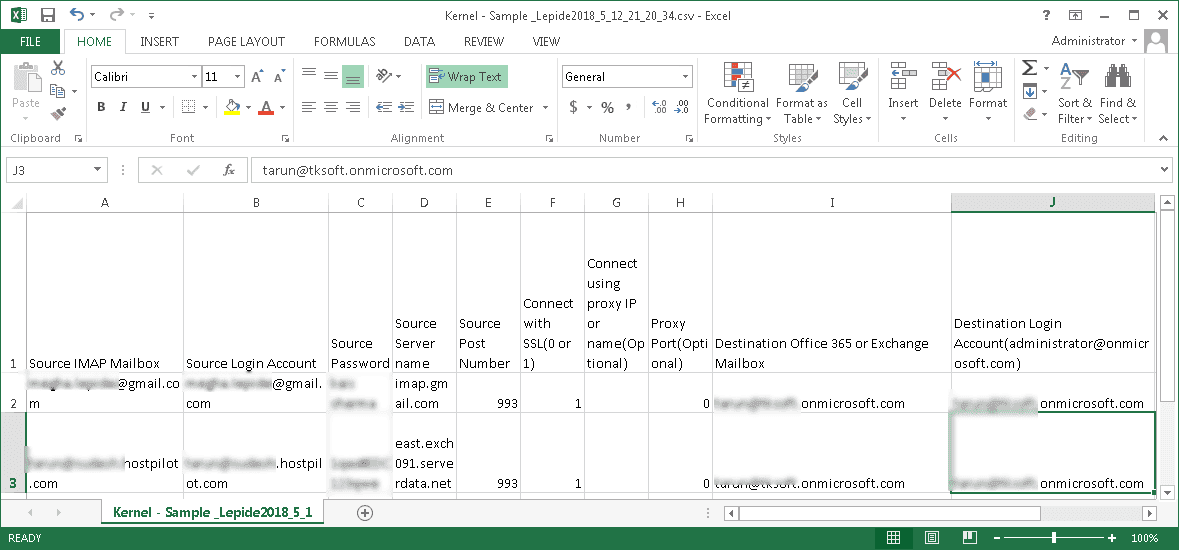This screenshot has height=550, width=1179.
Task: Open Find & Select menu
Action: [x=1118, y=93]
